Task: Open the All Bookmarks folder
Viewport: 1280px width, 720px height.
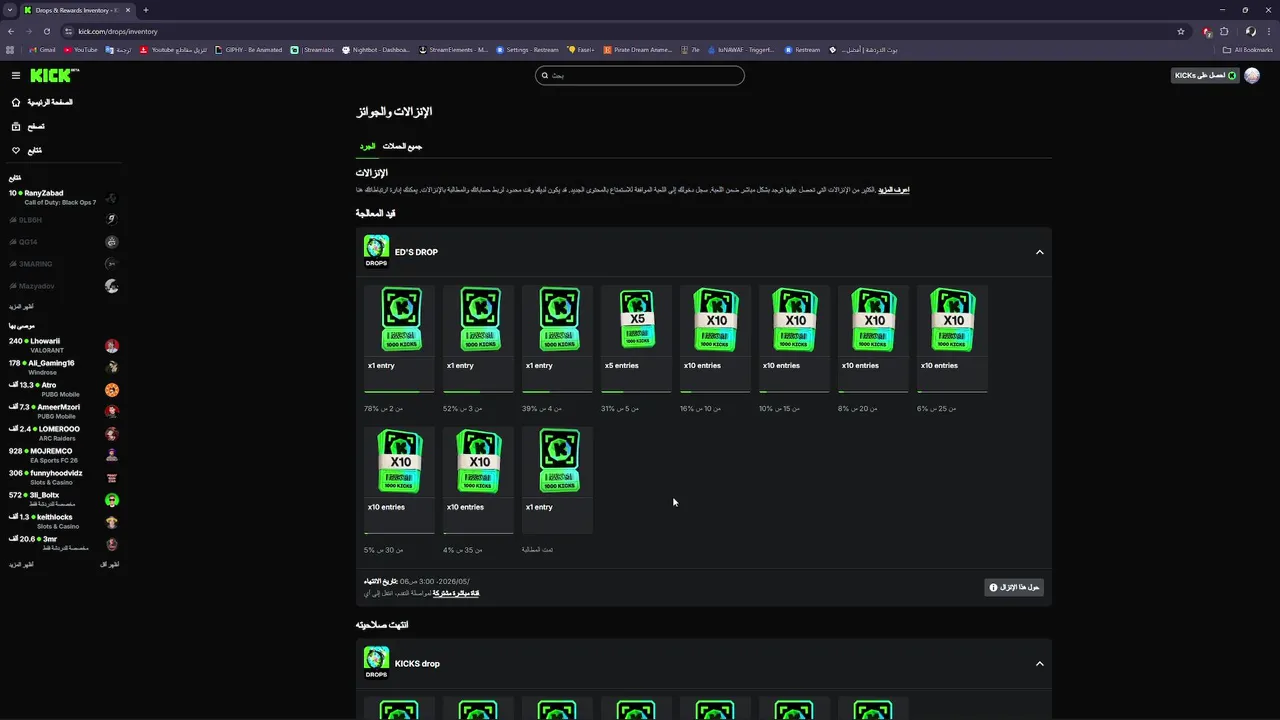Action: (1248, 50)
